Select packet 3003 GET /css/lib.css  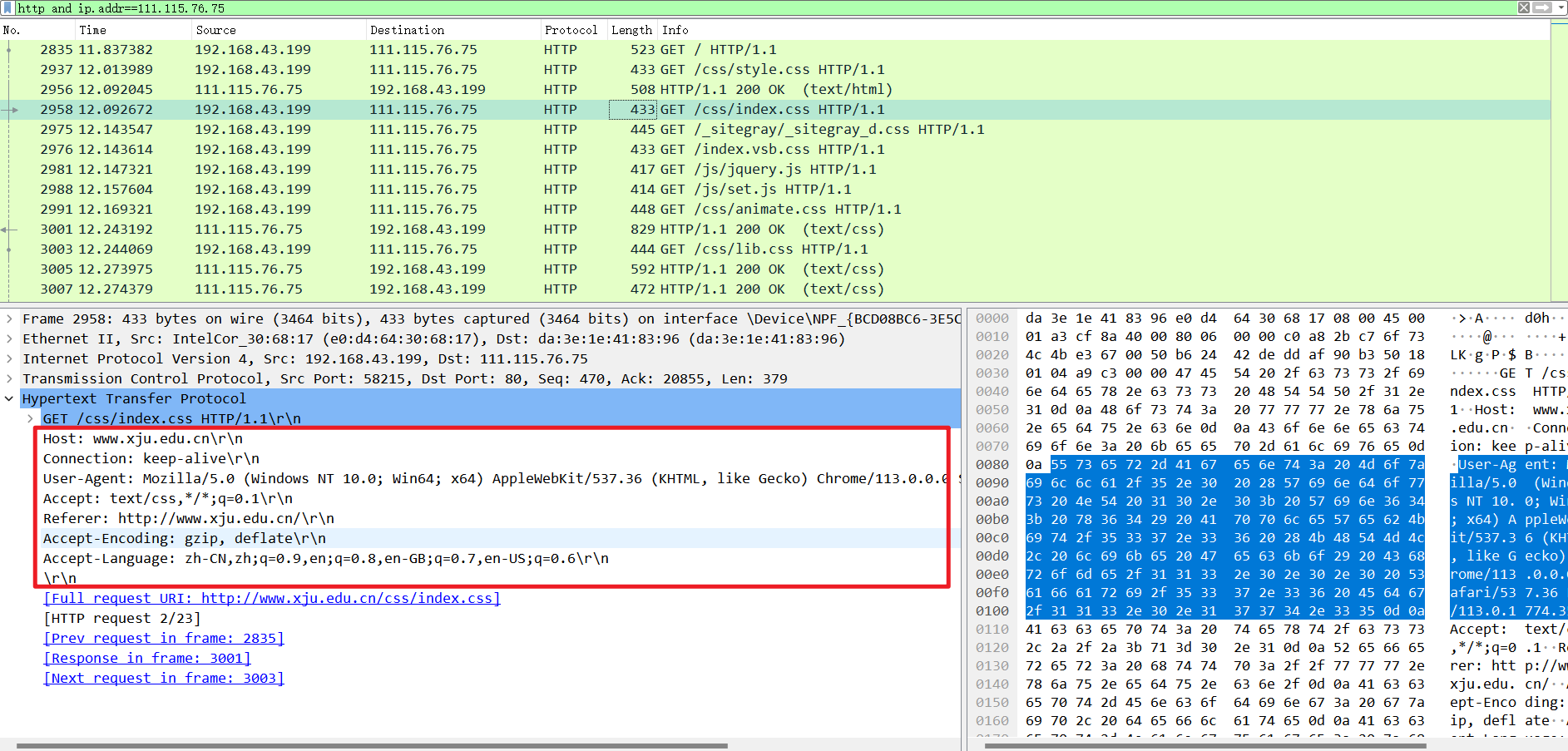tap(775, 250)
